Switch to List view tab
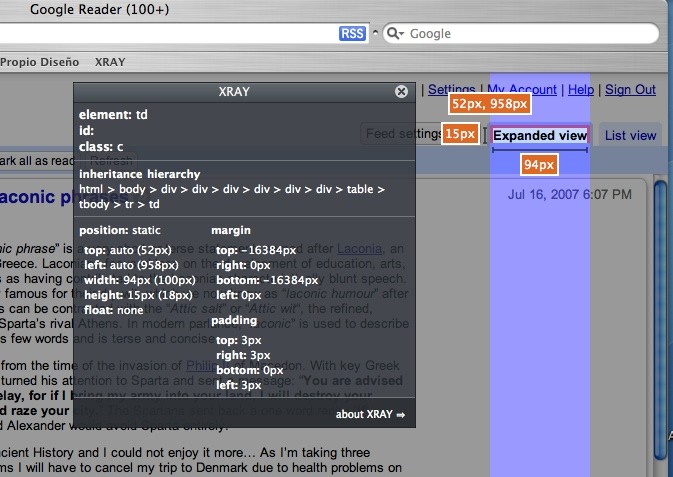 631,136
